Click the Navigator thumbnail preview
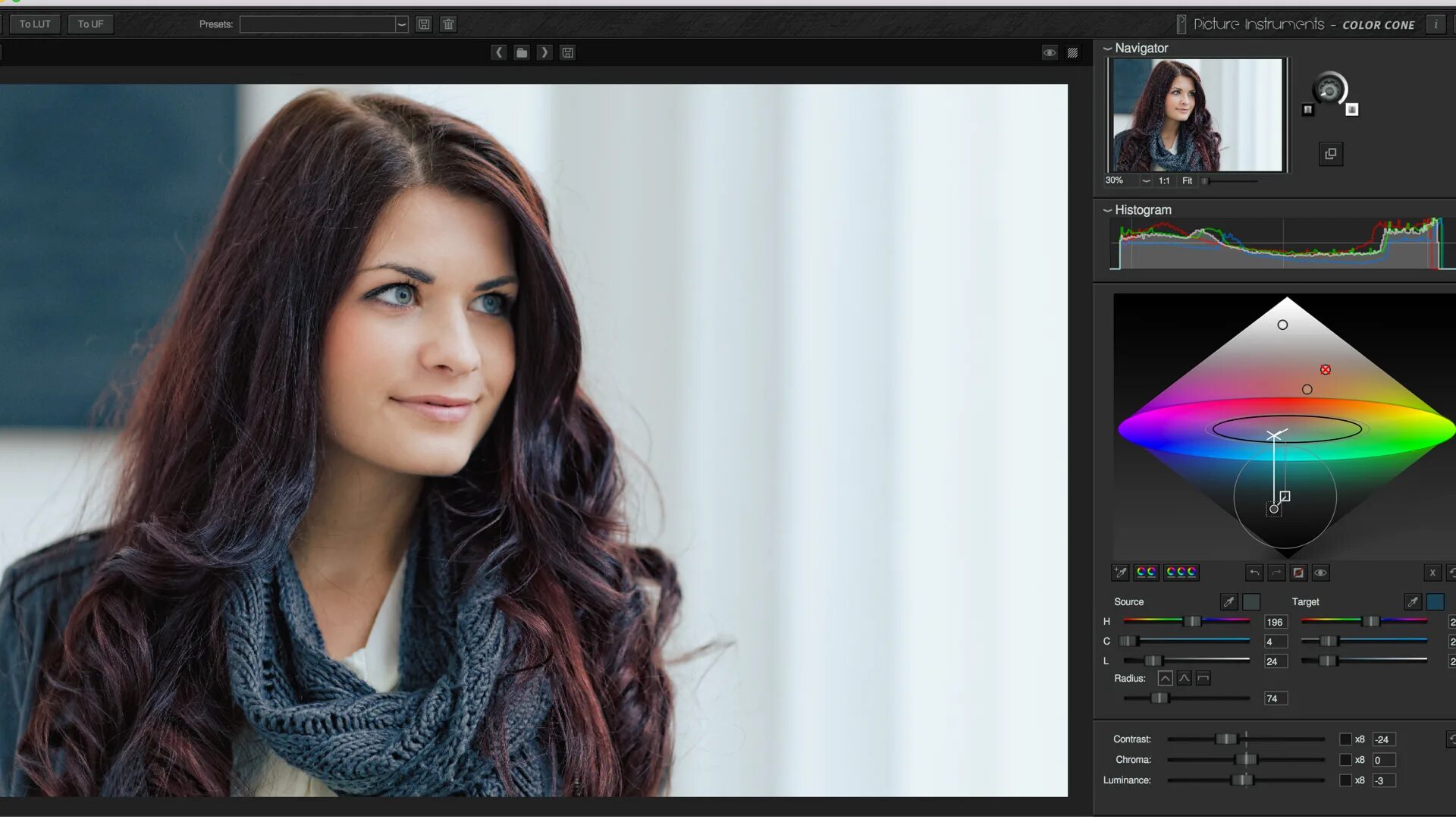This screenshot has height=819, width=1456. click(1197, 115)
